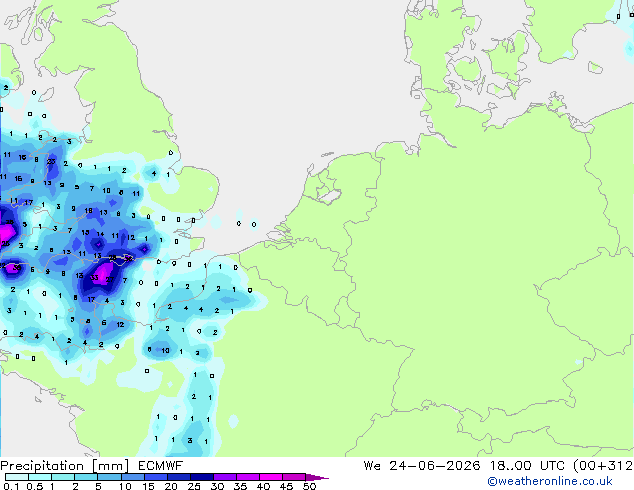Click the '0.5' legend scale label

[x=34, y=486]
